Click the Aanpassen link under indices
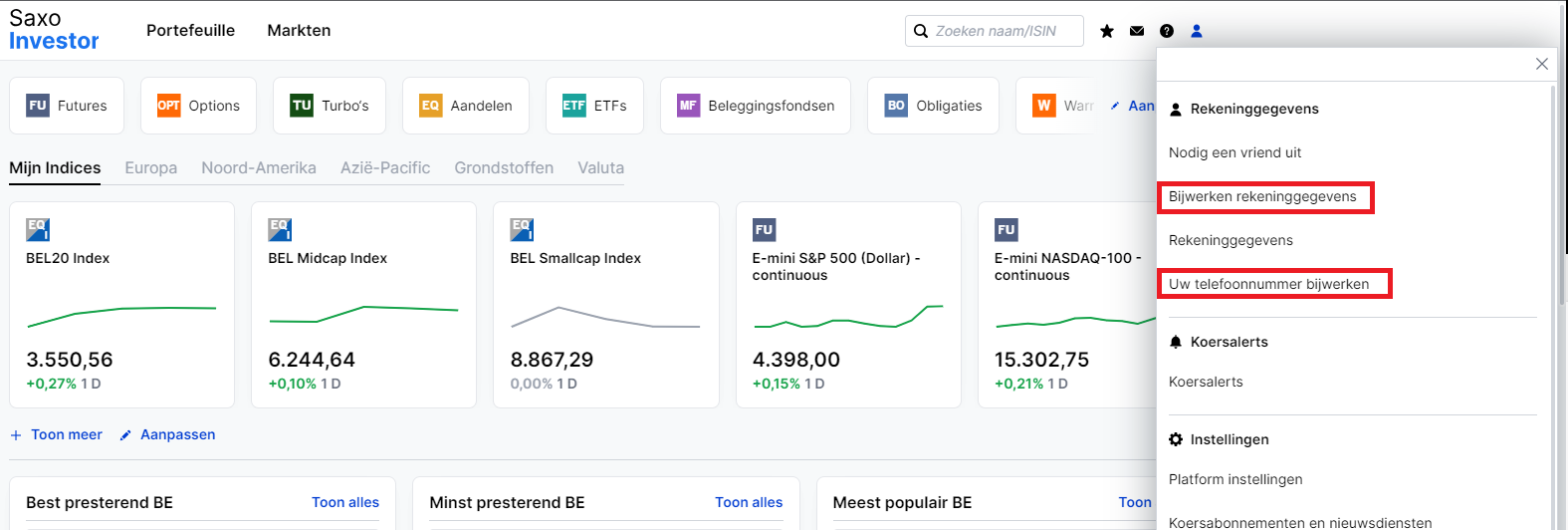The height and width of the screenshot is (530, 1568). point(177,434)
